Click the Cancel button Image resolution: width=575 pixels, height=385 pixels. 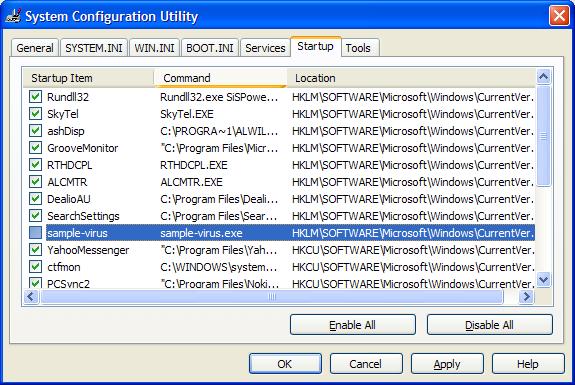click(x=366, y=364)
